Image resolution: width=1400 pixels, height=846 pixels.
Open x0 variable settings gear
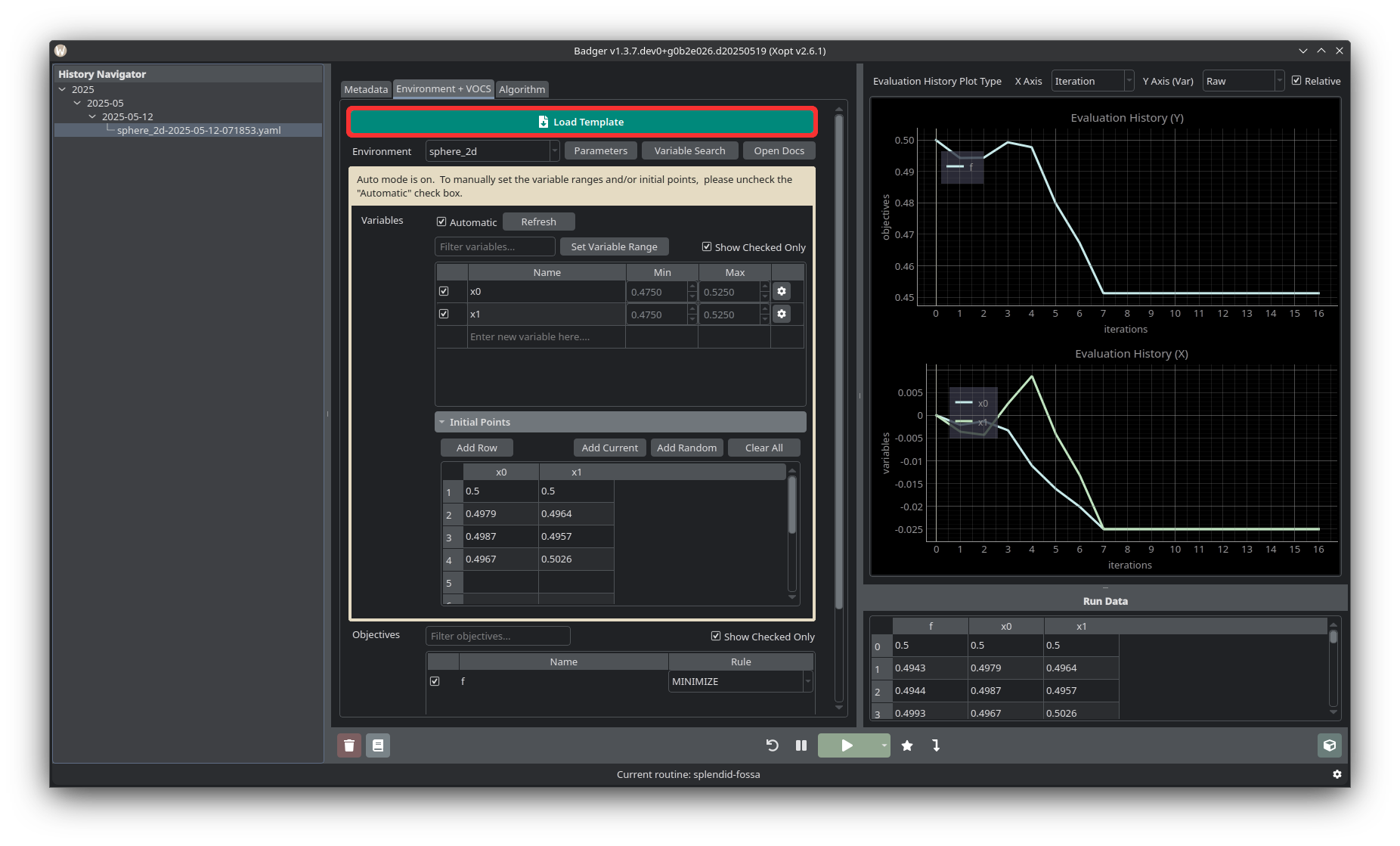pos(782,291)
